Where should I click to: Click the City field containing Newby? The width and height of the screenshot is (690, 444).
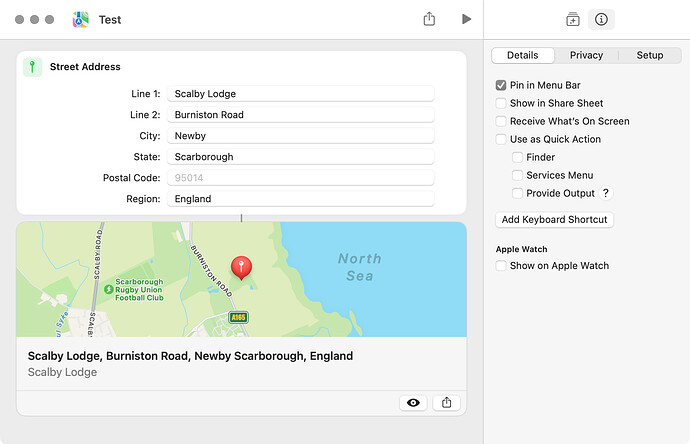pyautogui.click(x=301, y=136)
